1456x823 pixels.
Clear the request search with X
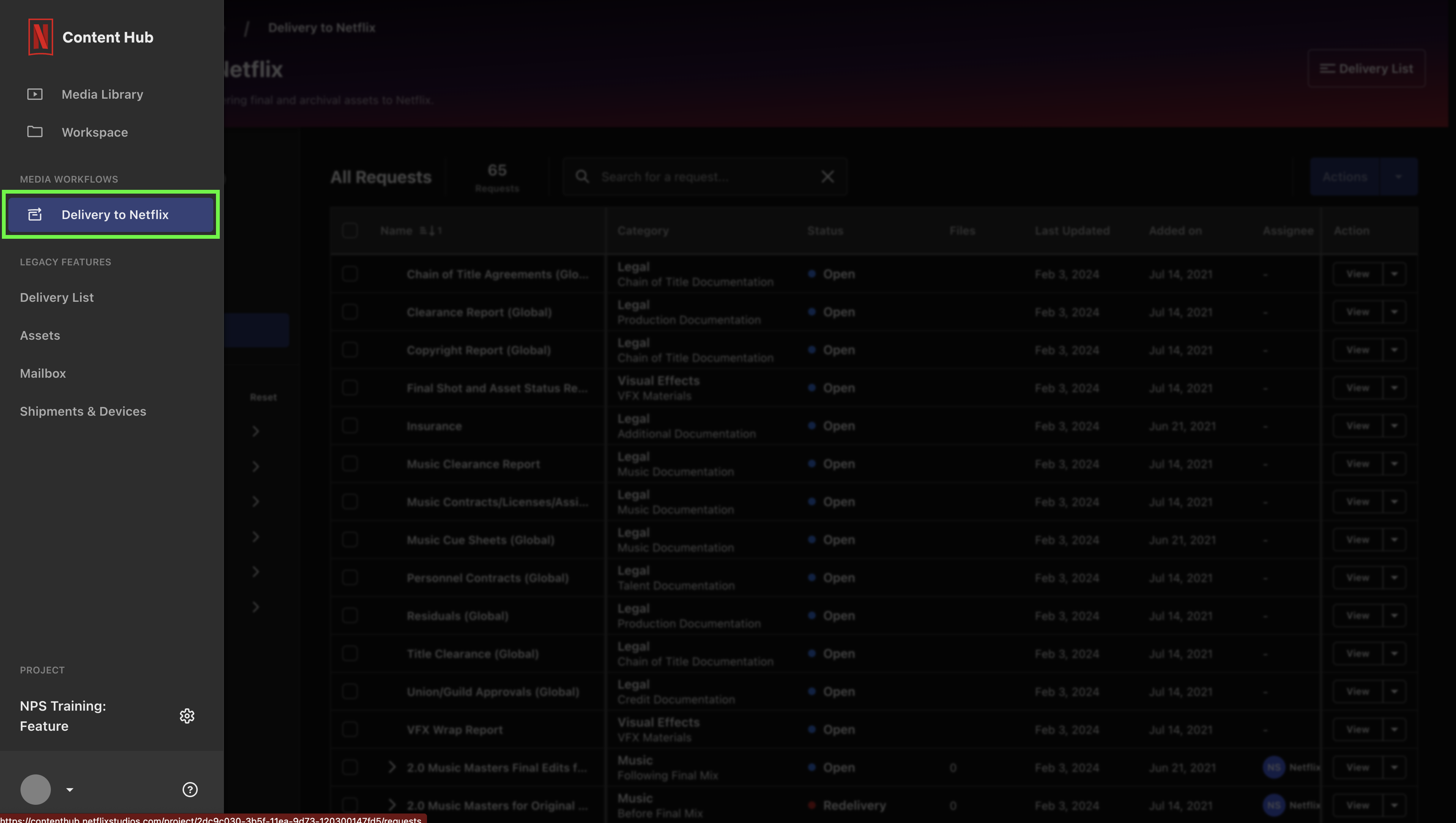tap(827, 177)
